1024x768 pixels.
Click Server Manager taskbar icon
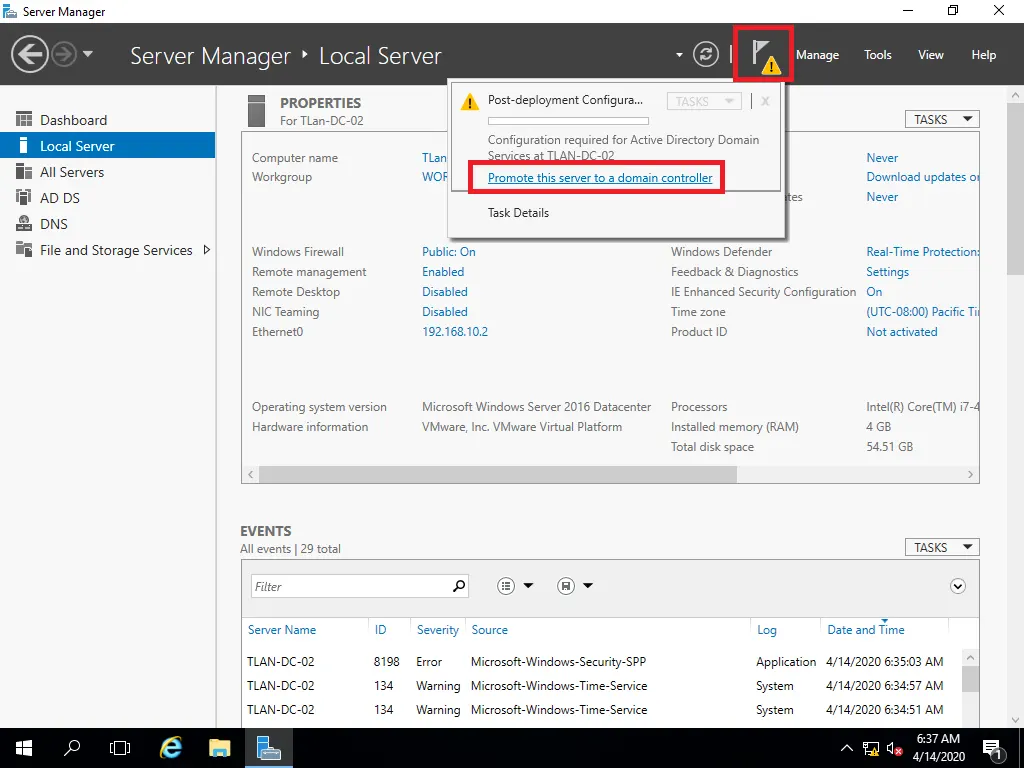click(x=268, y=748)
